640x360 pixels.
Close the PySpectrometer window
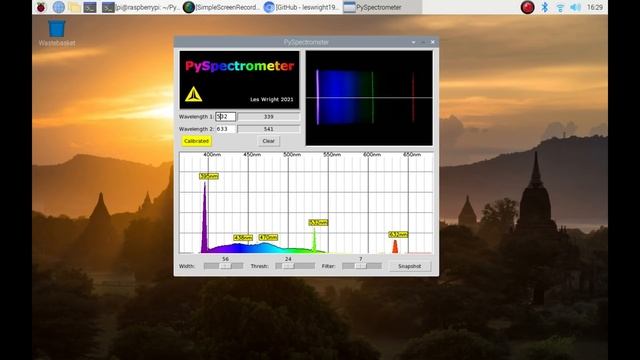(433, 42)
